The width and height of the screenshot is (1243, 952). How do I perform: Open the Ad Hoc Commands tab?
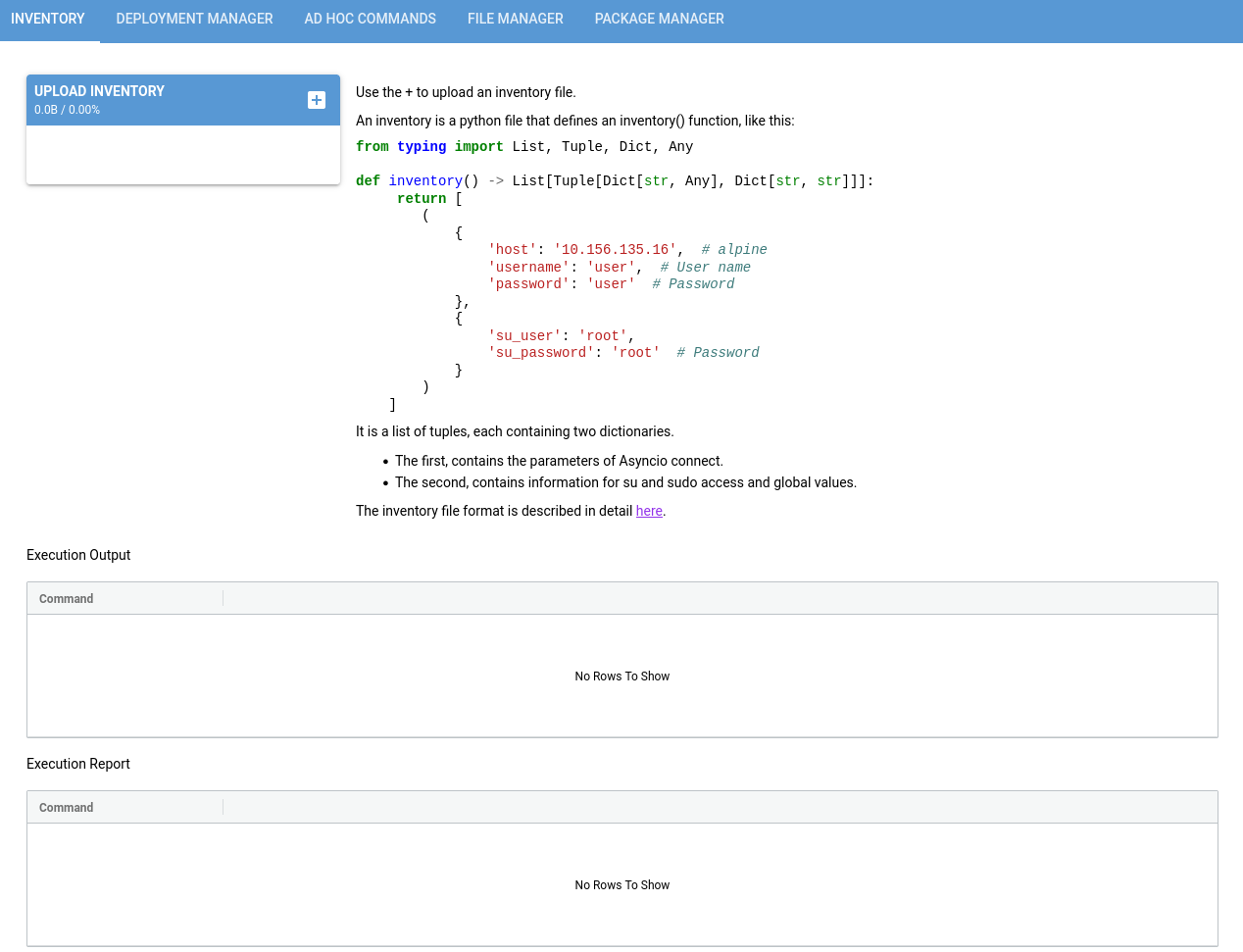(370, 19)
